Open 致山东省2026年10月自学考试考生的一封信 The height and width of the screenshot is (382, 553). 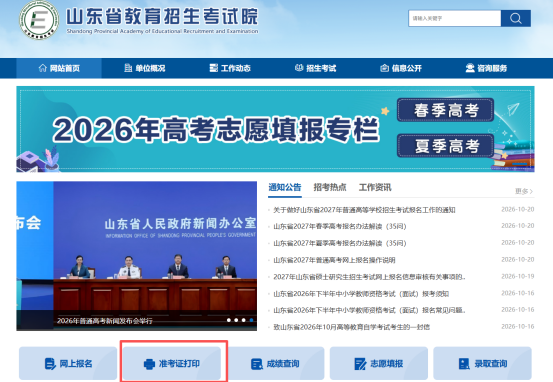click(352, 327)
